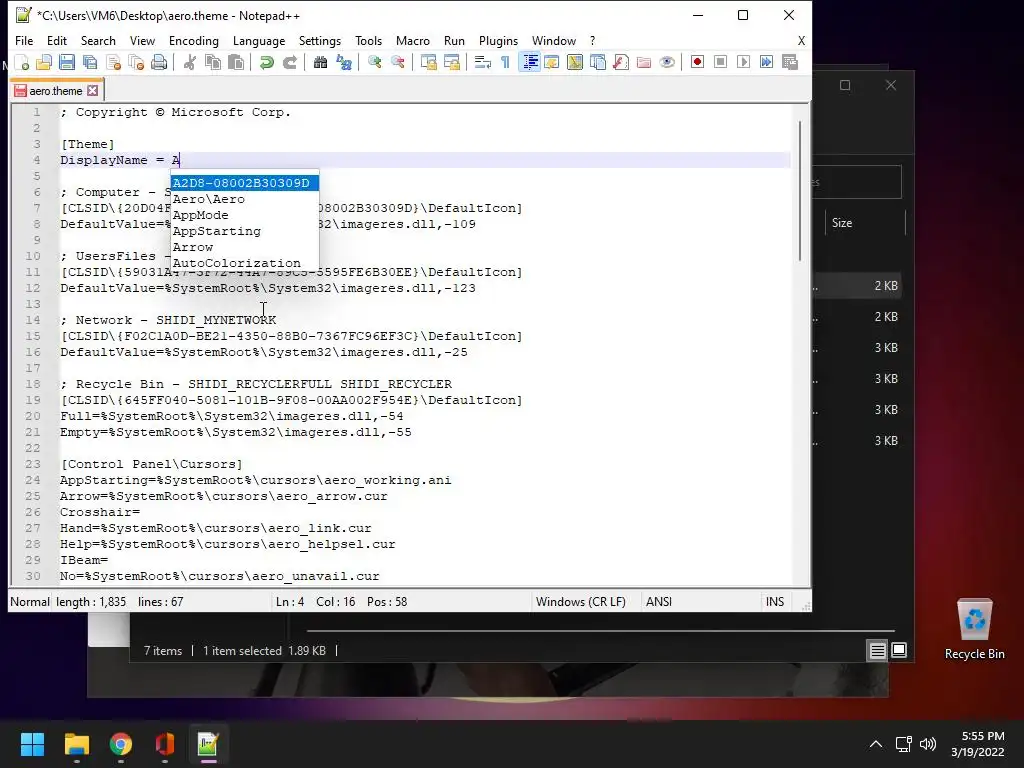
Task: Open the Function List icon
Action: pyautogui.click(x=620, y=62)
